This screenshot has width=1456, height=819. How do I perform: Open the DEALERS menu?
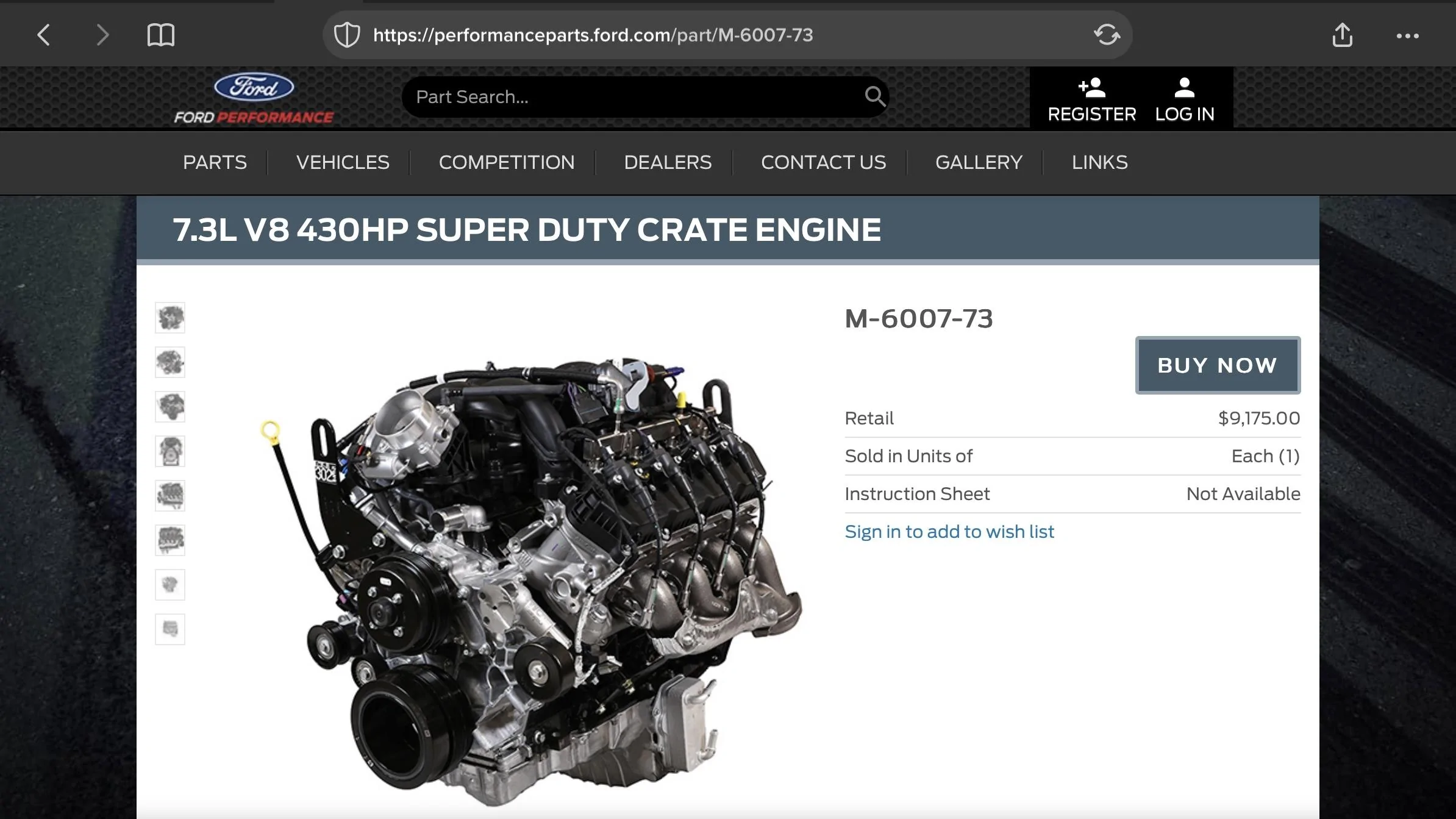click(x=668, y=162)
